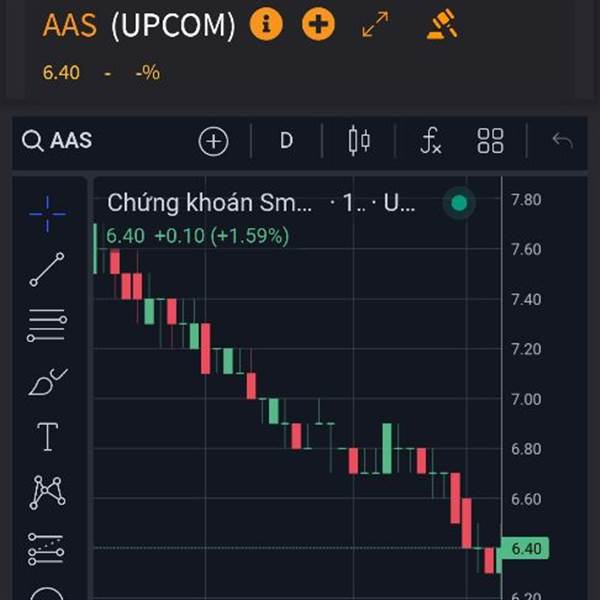Select the trend line drawing tool
The width and height of the screenshot is (600, 600).
(x=47, y=269)
